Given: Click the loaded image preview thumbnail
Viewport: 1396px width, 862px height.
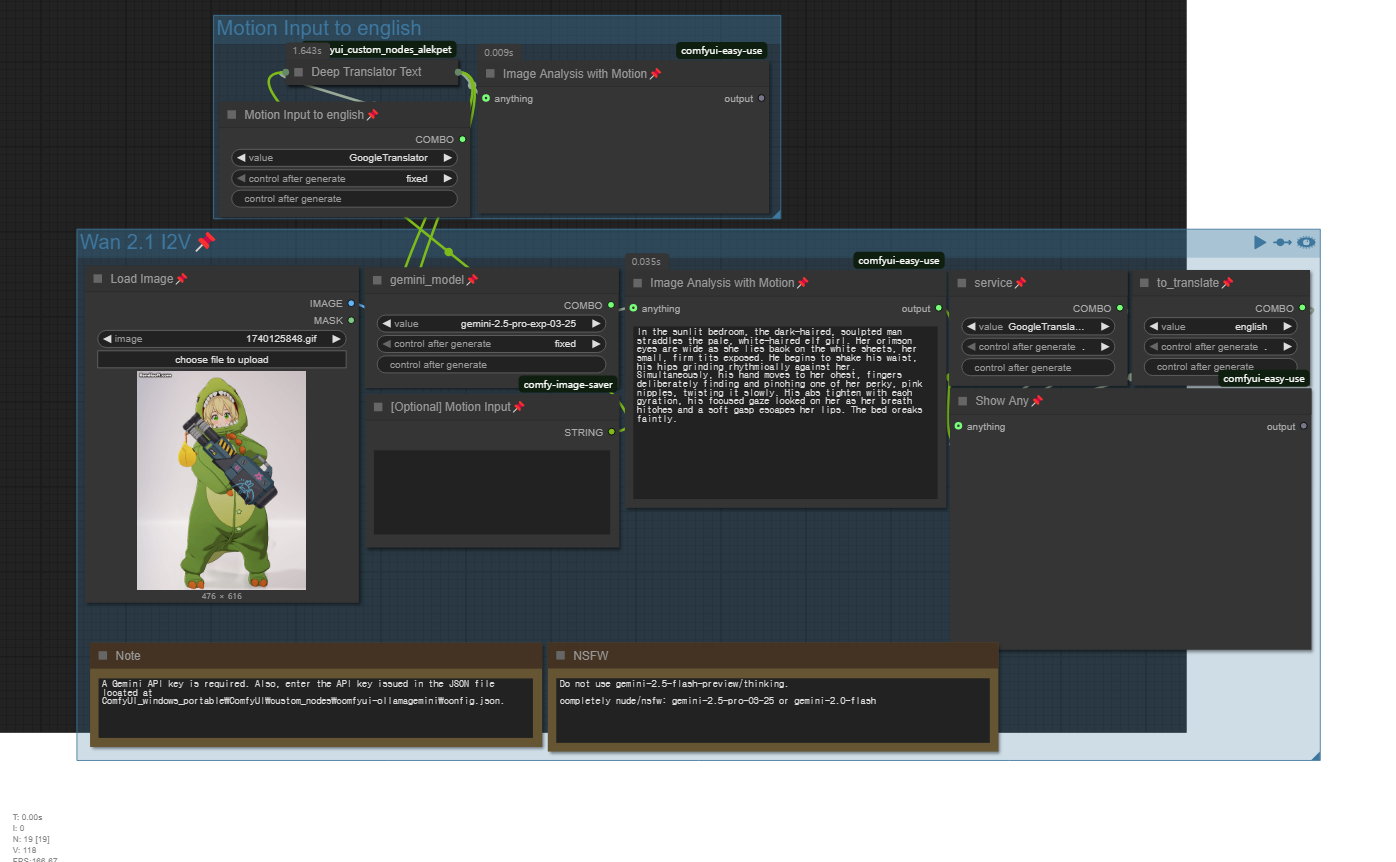Looking at the screenshot, I should point(221,480).
